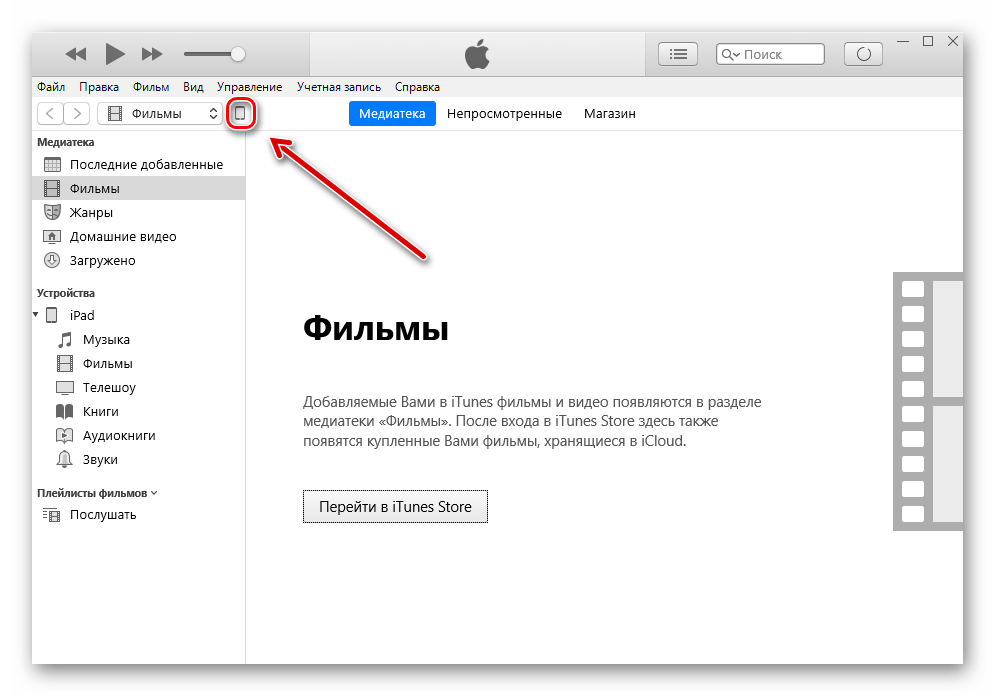Click the rewind previous track icon
Viewport: 995px width, 696px height.
pos(76,54)
